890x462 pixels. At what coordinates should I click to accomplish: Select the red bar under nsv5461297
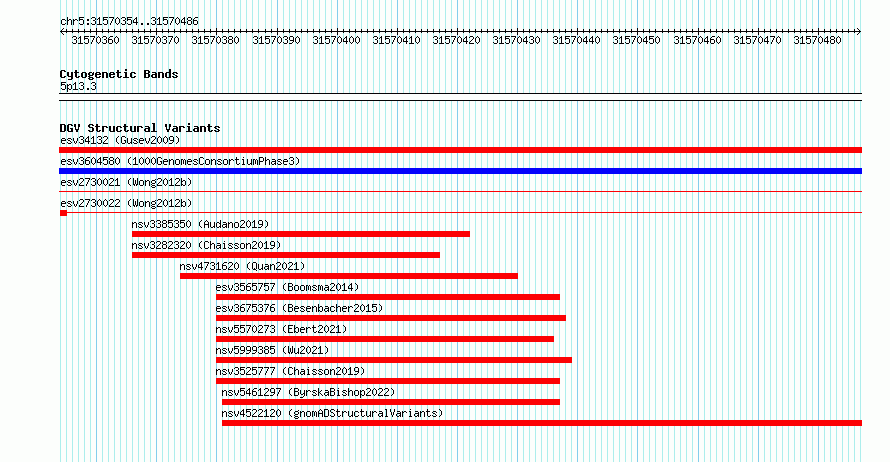click(391, 402)
